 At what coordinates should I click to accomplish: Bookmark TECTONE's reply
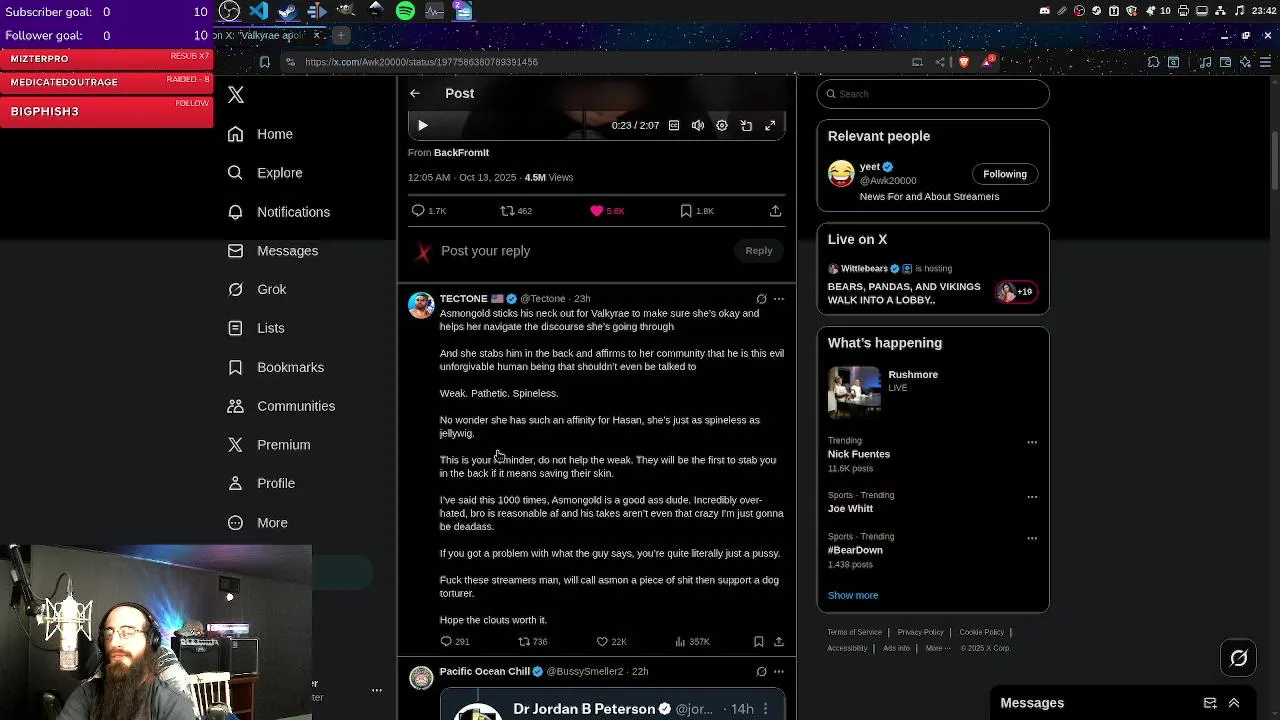[x=758, y=642]
